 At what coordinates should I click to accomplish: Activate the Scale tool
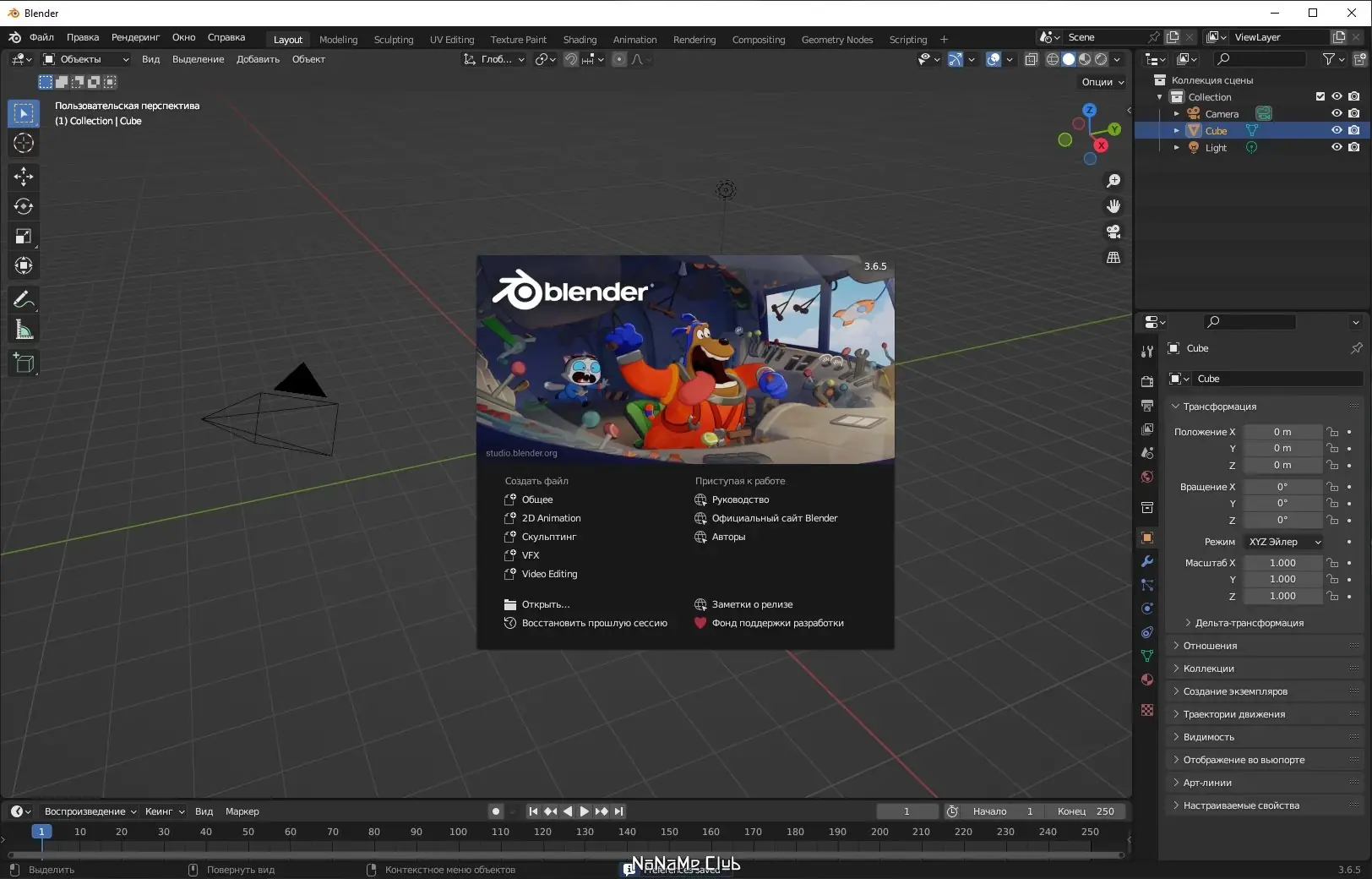pyautogui.click(x=24, y=237)
